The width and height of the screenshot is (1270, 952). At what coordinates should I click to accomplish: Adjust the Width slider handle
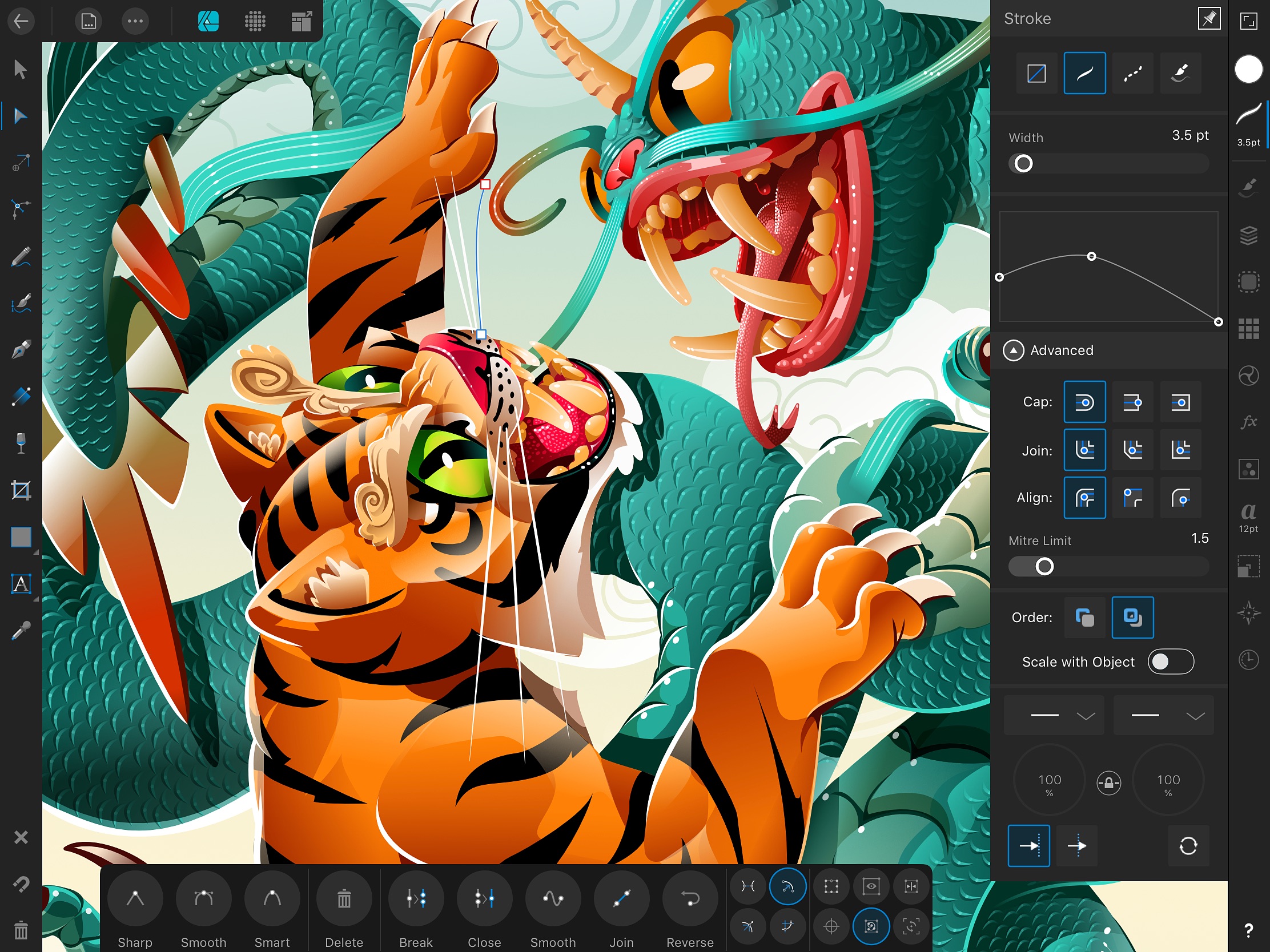(x=1023, y=164)
